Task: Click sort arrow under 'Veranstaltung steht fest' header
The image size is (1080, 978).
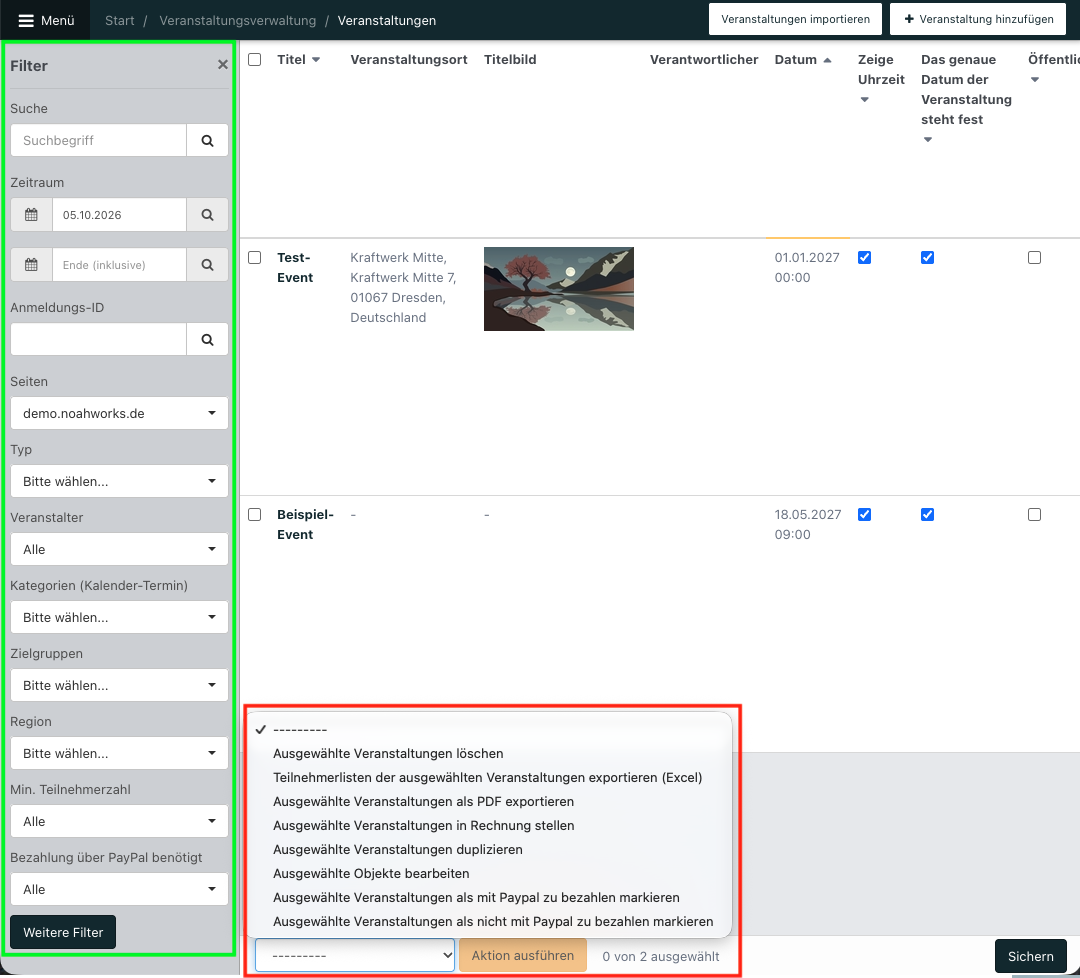Action: [928, 140]
